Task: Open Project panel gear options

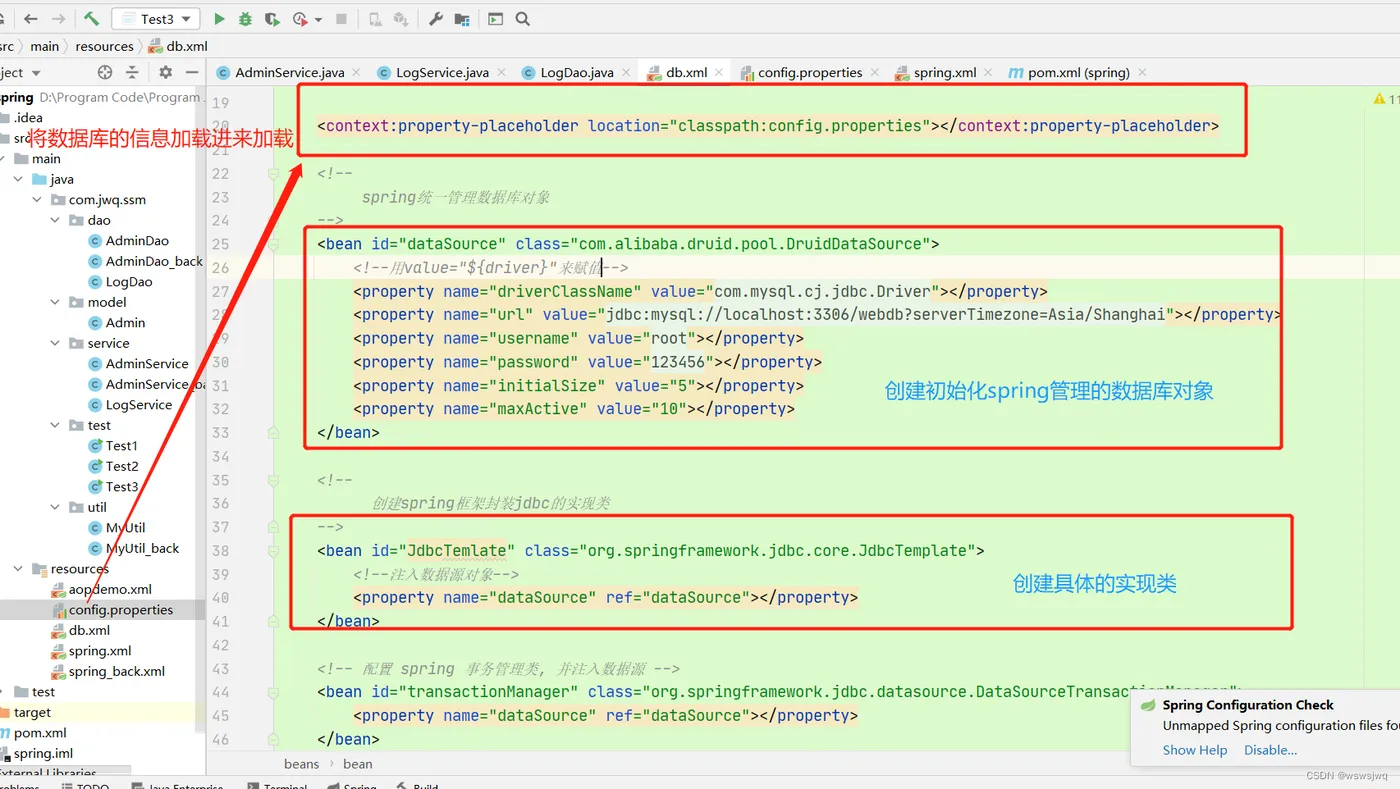Action: [166, 73]
